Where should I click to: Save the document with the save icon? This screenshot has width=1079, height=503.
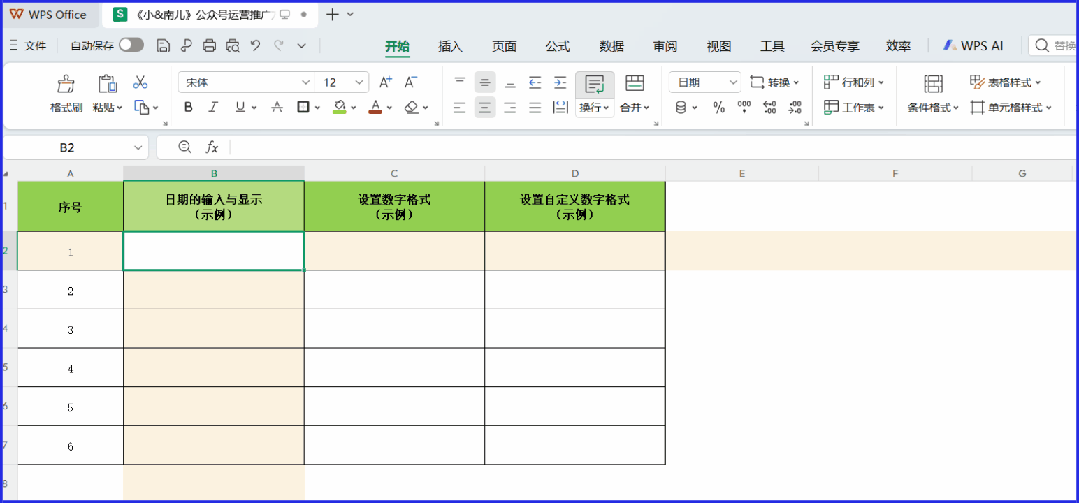163,45
